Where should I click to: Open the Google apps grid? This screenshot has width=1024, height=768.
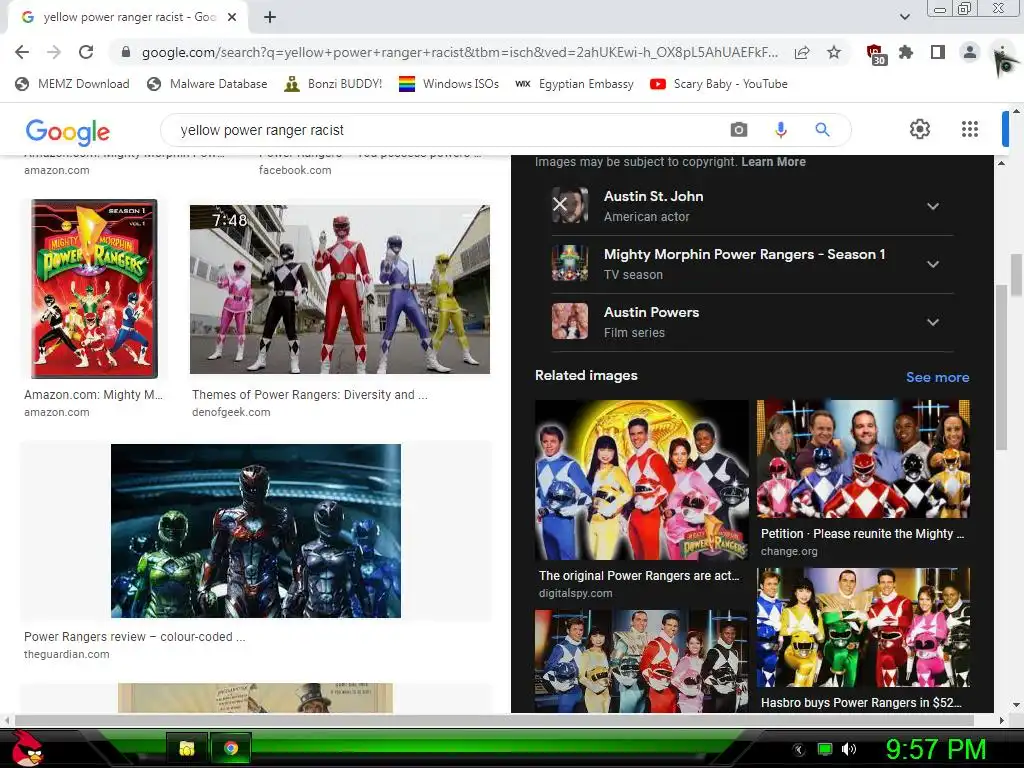click(970, 129)
